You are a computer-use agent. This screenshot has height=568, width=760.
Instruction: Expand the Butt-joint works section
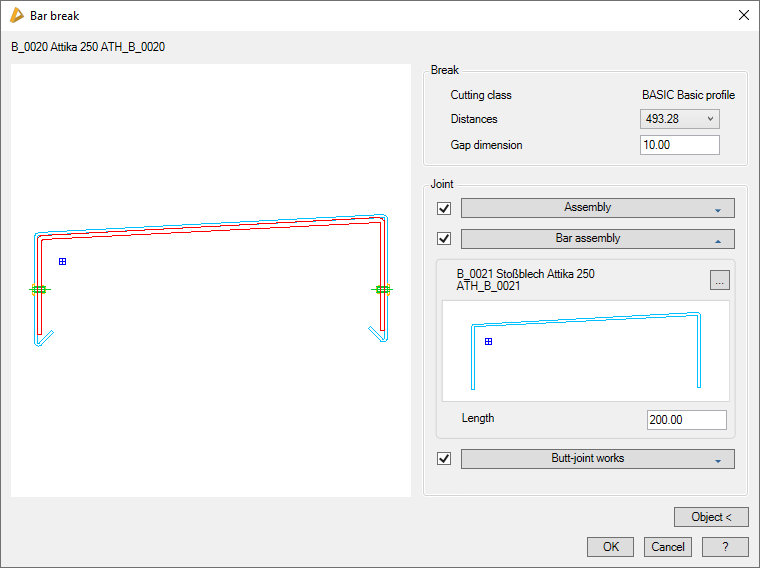(597, 459)
